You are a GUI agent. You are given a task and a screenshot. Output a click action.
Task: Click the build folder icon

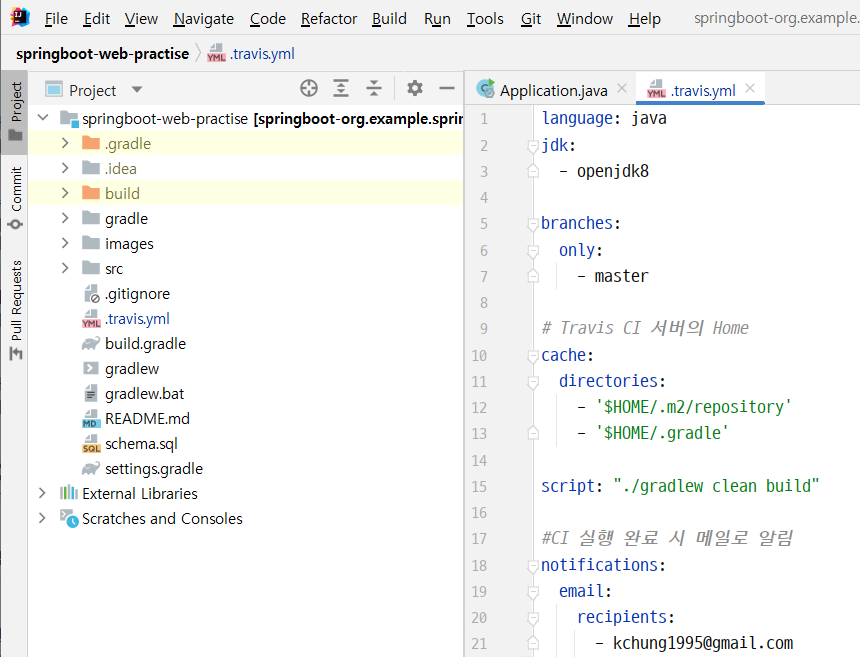[x=90, y=193]
